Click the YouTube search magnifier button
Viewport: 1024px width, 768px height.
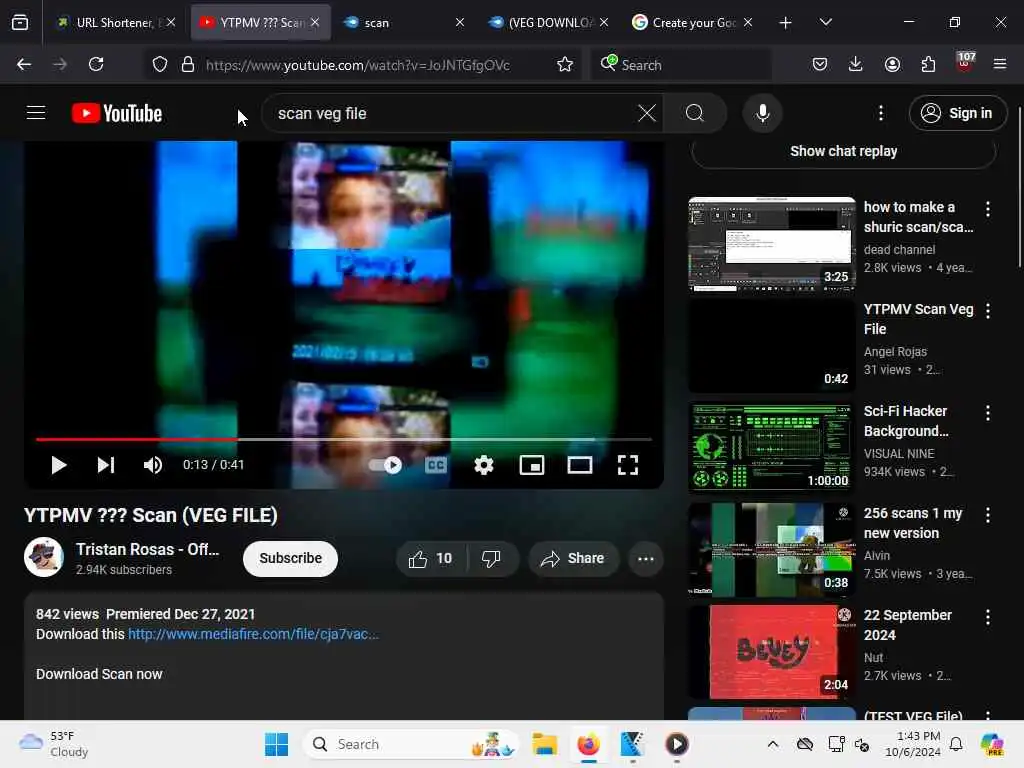click(x=695, y=113)
